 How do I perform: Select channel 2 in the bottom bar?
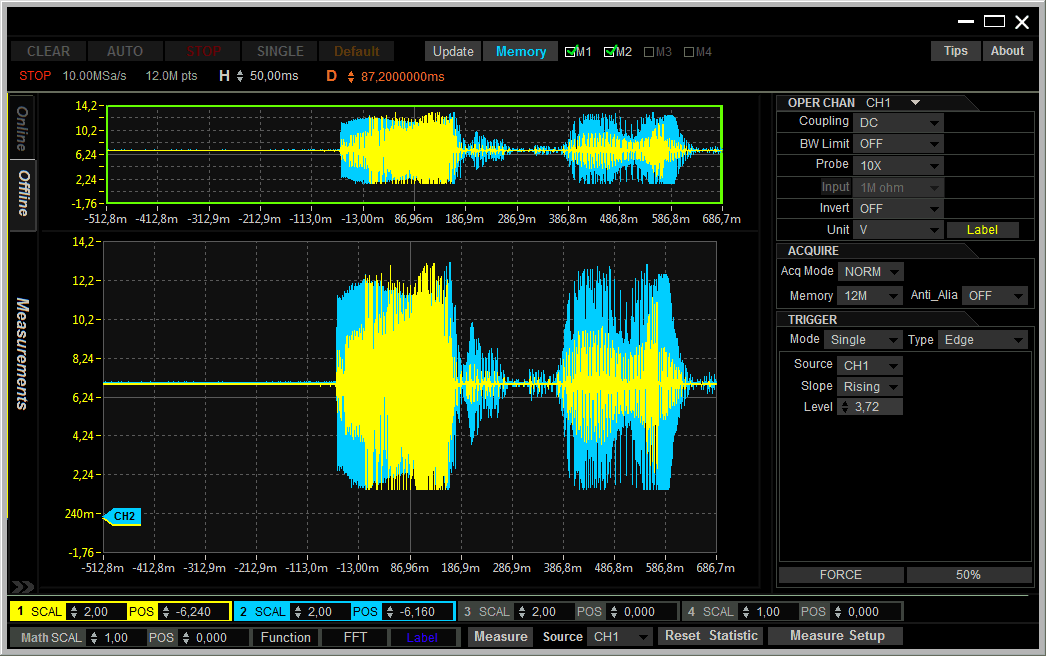click(243, 611)
